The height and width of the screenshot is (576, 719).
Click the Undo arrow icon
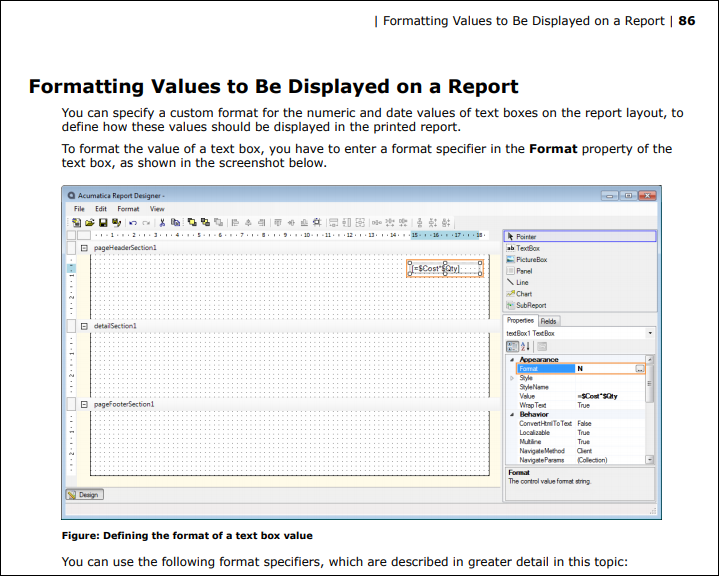(x=133, y=222)
